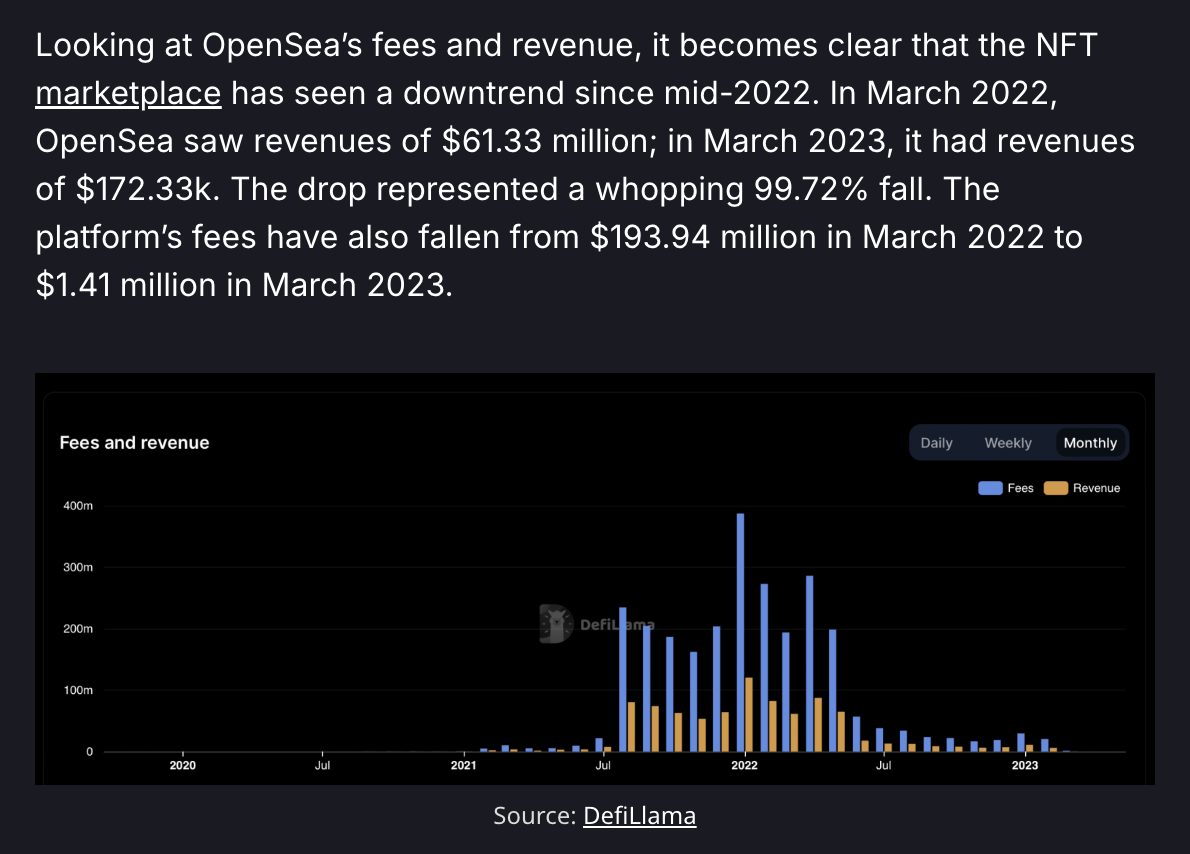The image size is (1190, 854).
Task: Click the Jul label between 2020 and 2021
Action: (323, 765)
